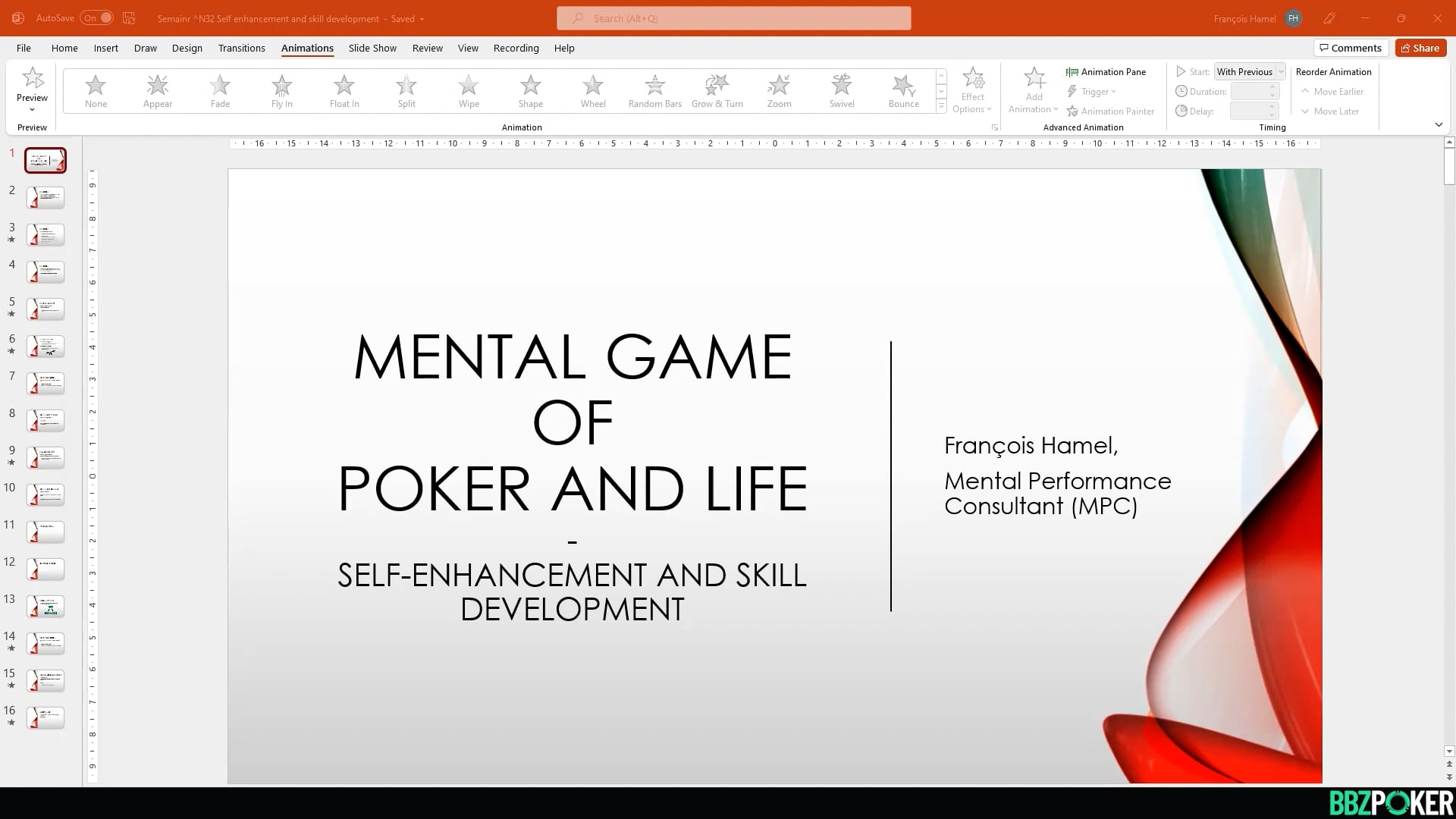Click the Share button

pyautogui.click(x=1420, y=47)
